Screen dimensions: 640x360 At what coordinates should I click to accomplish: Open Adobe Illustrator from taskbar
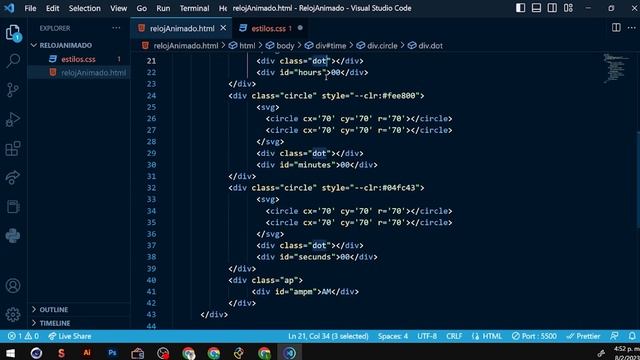(x=87, y=353)
